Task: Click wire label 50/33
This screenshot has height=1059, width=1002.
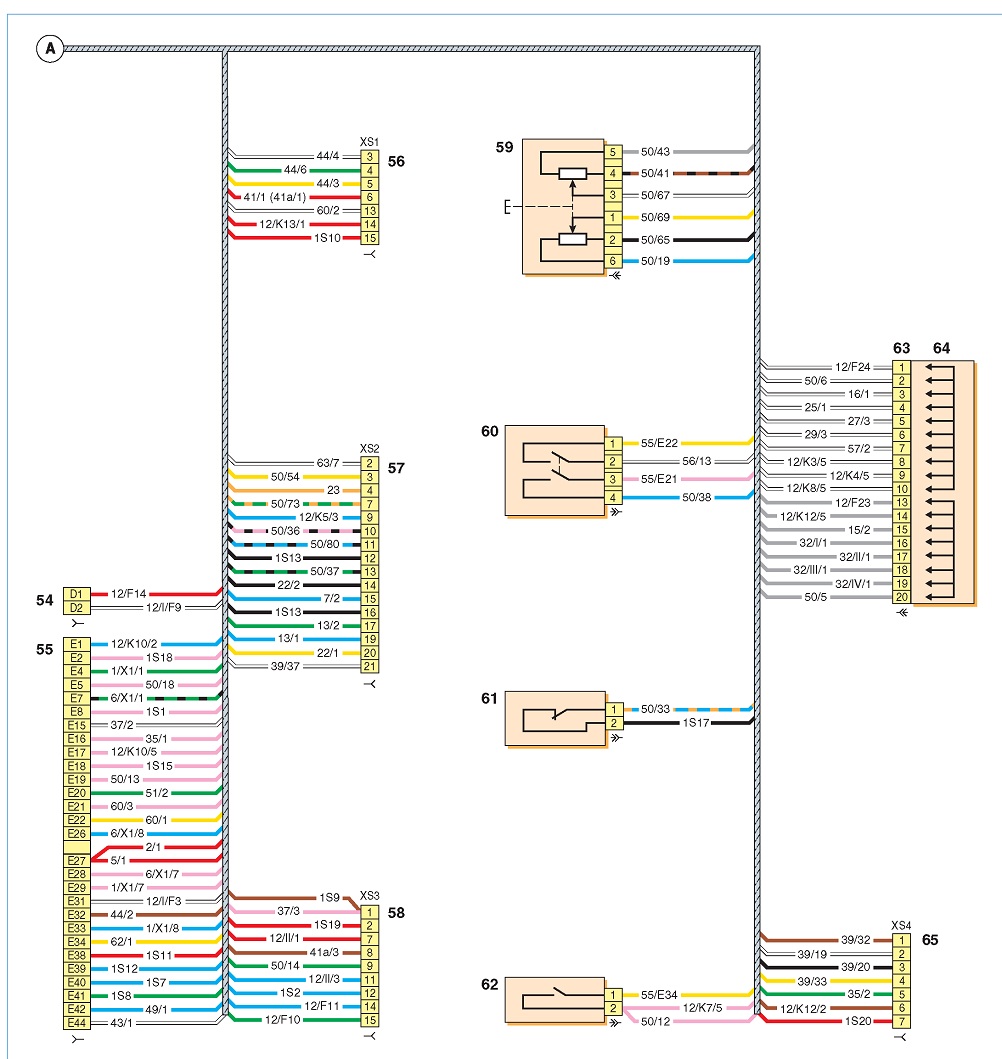Action: pos(656,709)
